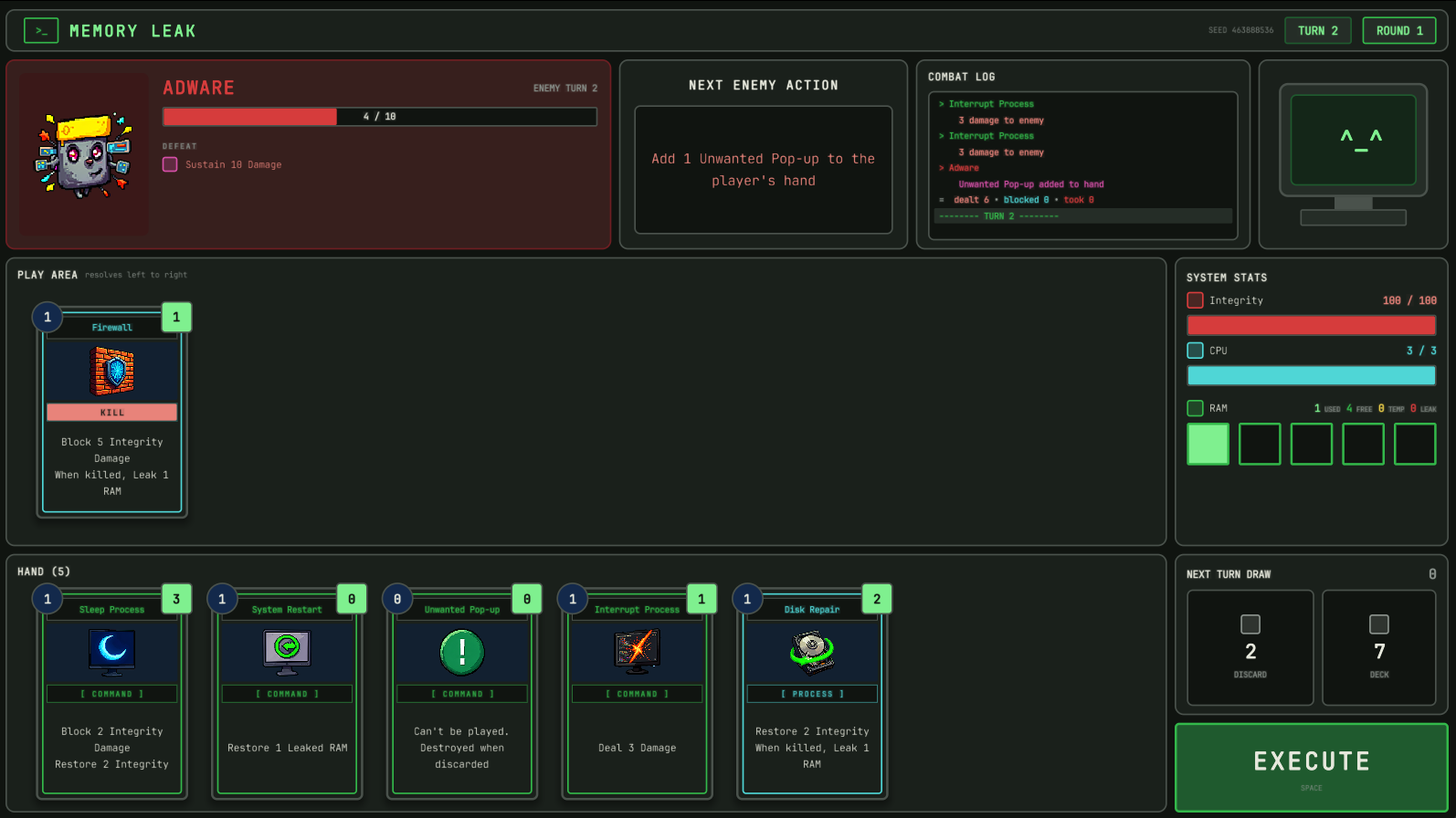This screenshot has width=1456, height=818.
Task: Select the Sleep Process card title
Action: tap(111, 610)
